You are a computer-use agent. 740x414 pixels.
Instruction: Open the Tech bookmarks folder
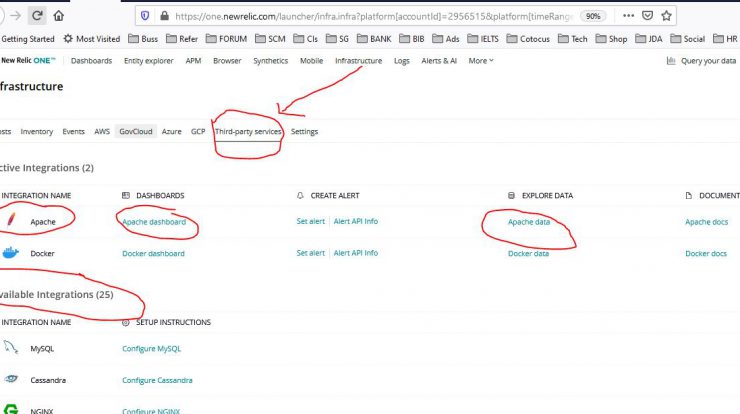pyautogui.click(x=572, y=39)
